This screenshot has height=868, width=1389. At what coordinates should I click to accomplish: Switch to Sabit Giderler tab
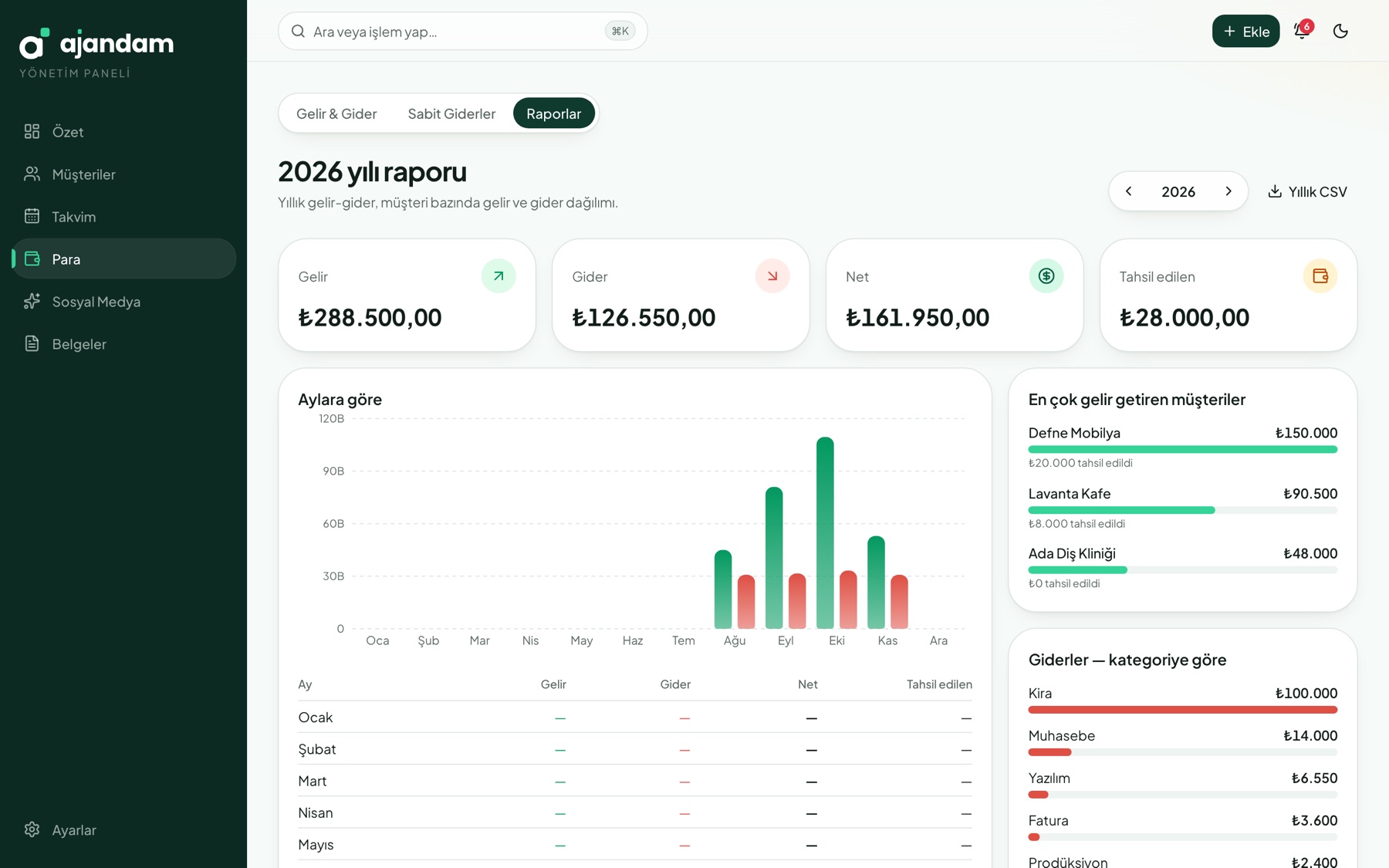click(x=451, y=113)
